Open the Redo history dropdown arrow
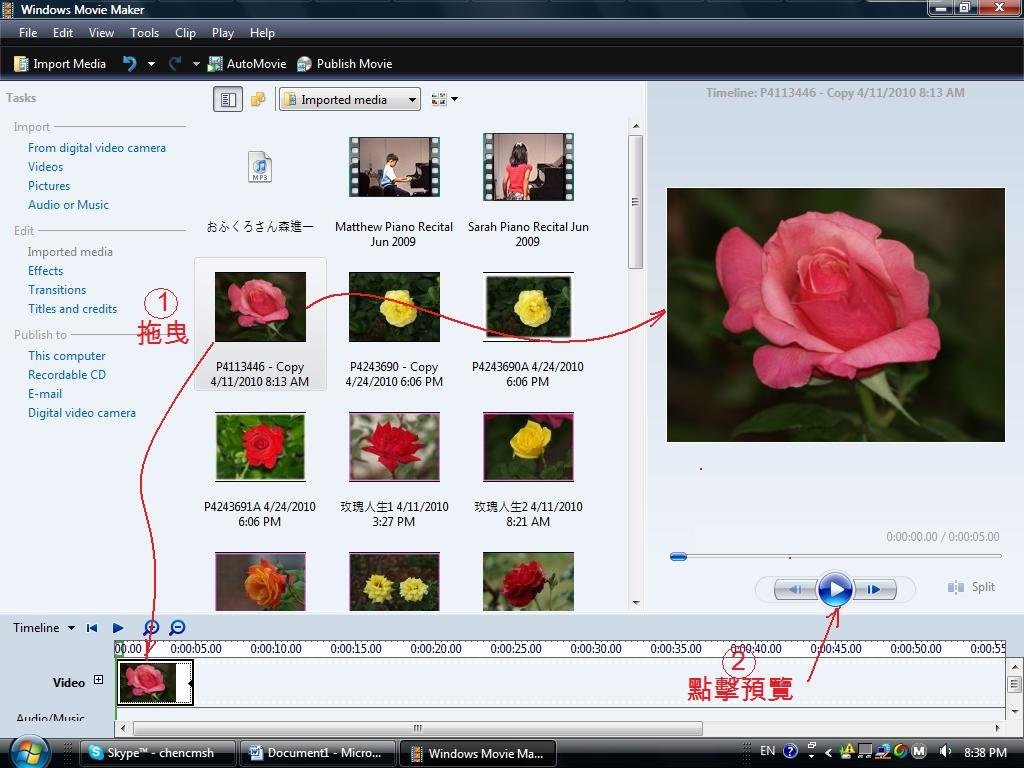 pos(196,64)
